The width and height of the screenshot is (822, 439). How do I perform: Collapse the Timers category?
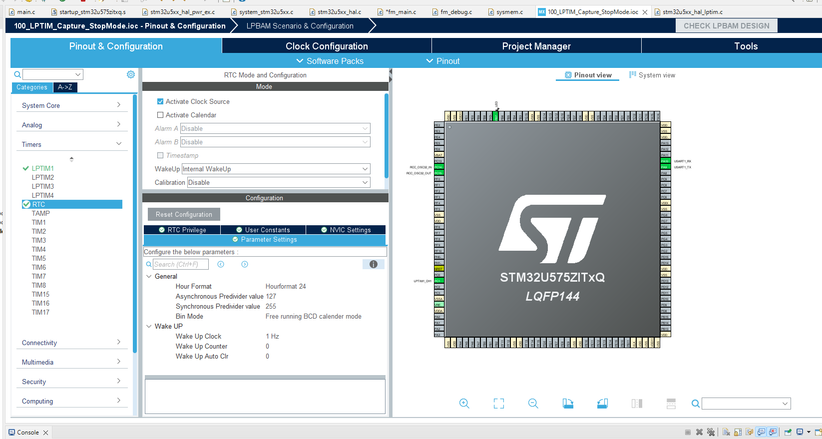point(71,144)
